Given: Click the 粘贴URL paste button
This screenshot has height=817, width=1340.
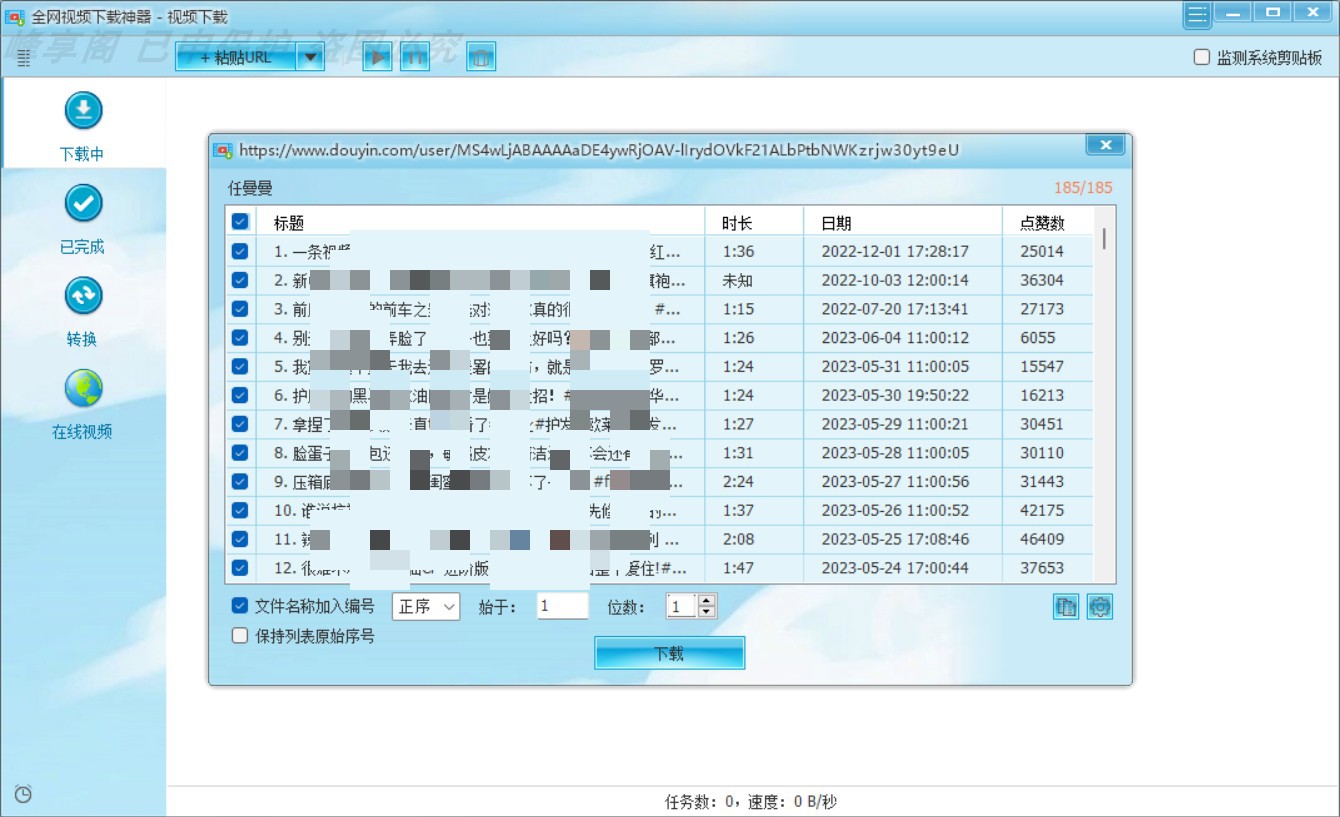Looking at the screenshot, I should pos(236,58).
